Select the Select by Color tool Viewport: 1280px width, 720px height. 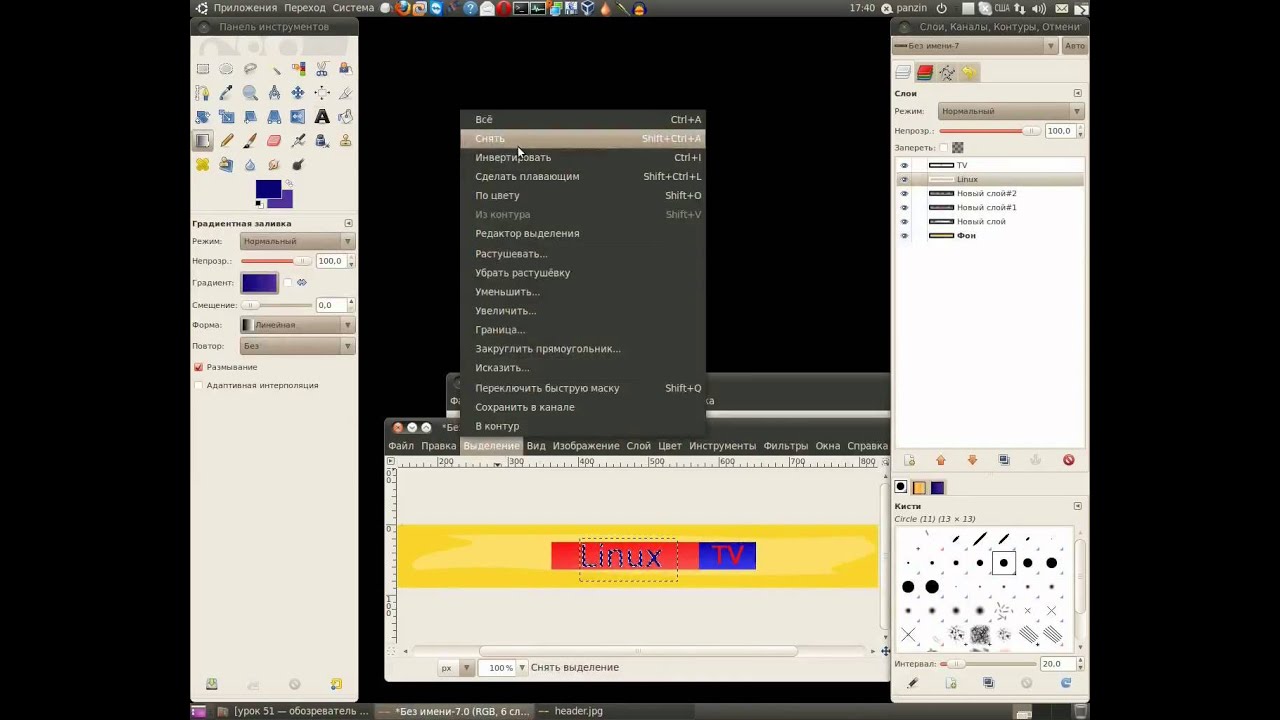click(x=298, y=69)
